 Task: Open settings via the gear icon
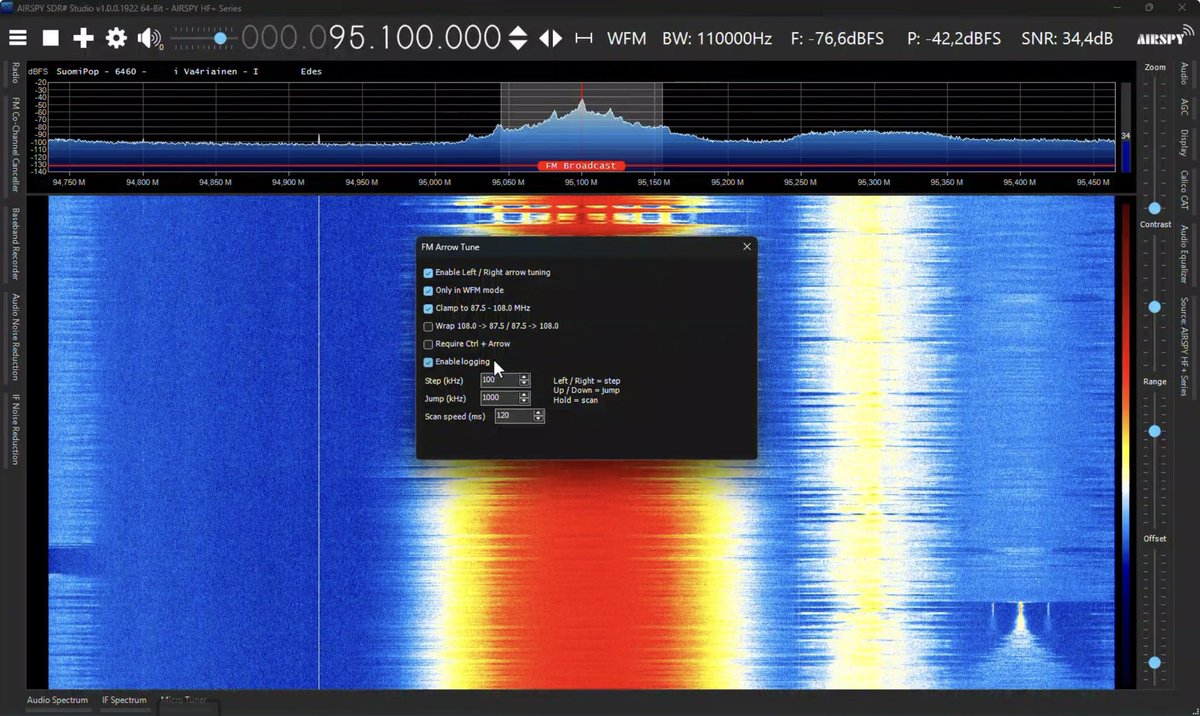[x=116, y=38]
